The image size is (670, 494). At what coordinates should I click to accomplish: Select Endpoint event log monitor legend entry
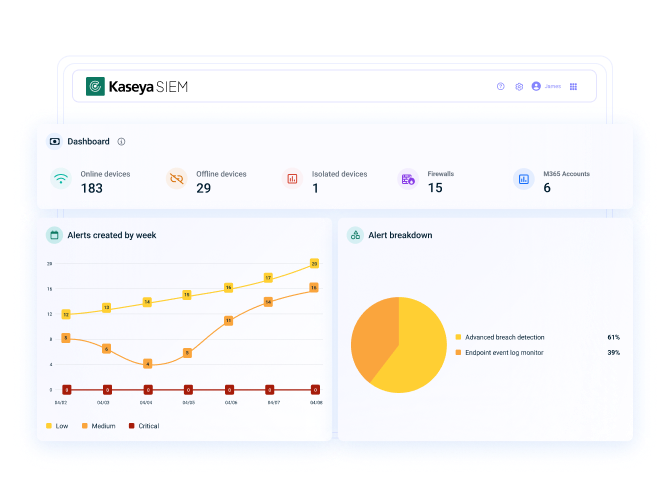(x=500, y=353)
